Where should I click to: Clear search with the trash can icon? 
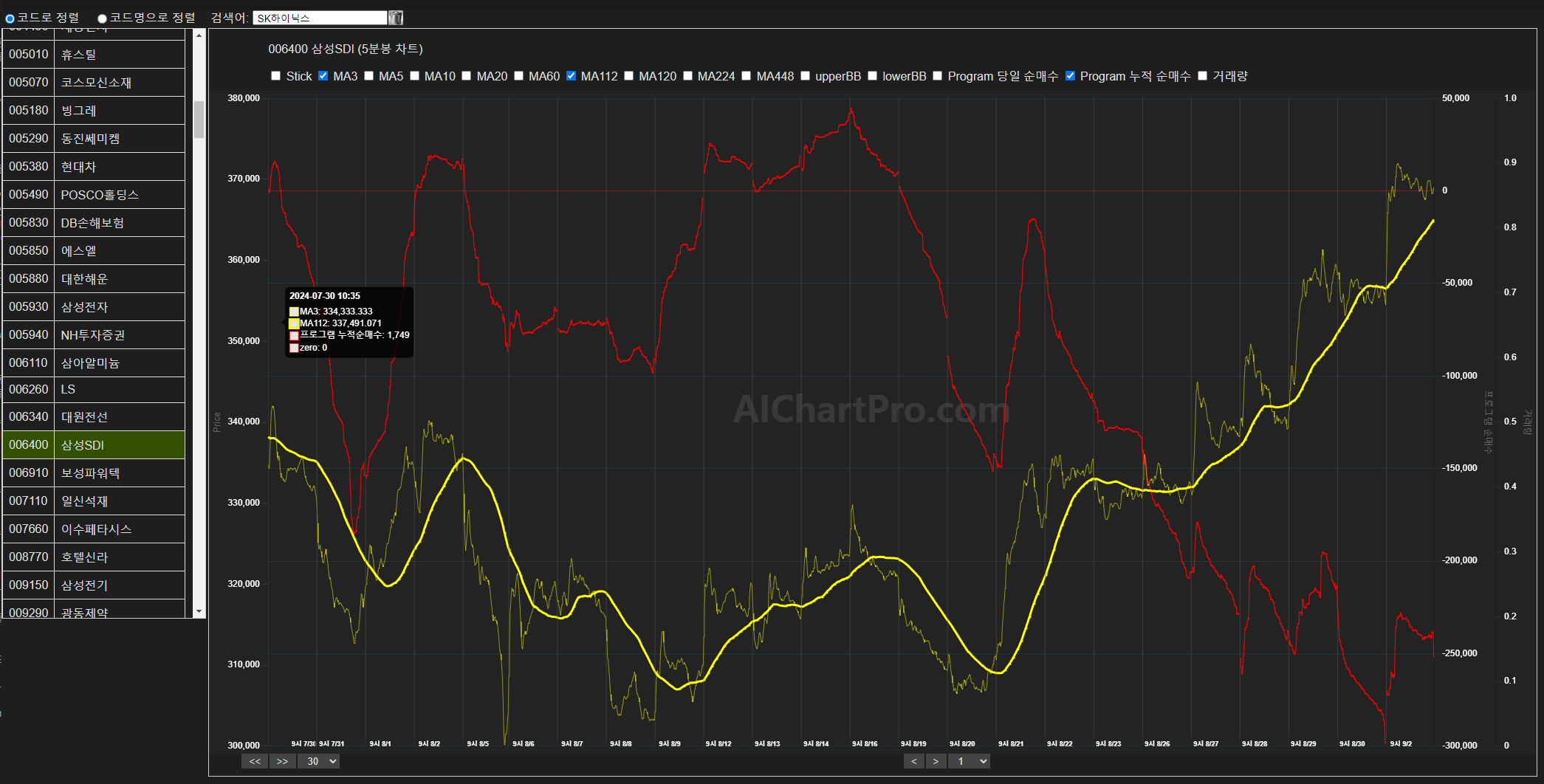tap(396, 18)
